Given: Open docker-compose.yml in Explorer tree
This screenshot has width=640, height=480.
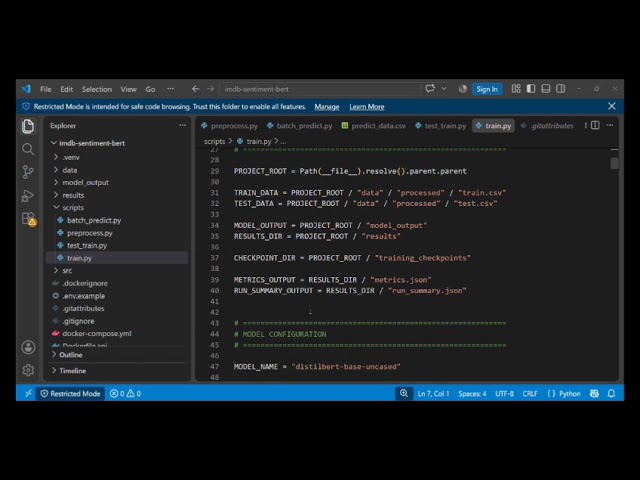Looking at the screenshot, I should pyautogui.click(x=97, y=333).
